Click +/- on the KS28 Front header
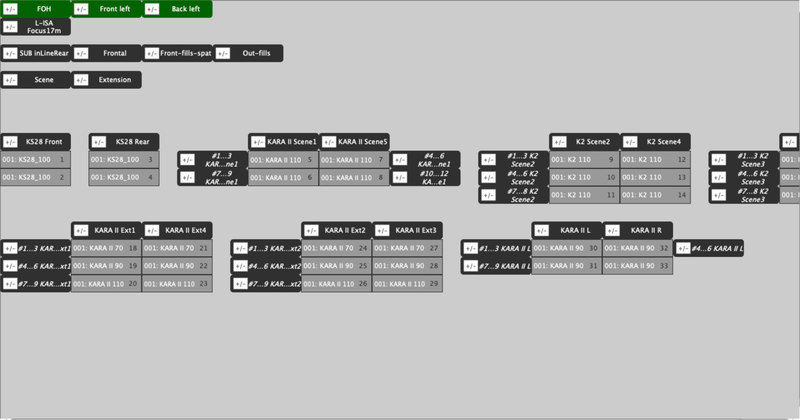 10,142
